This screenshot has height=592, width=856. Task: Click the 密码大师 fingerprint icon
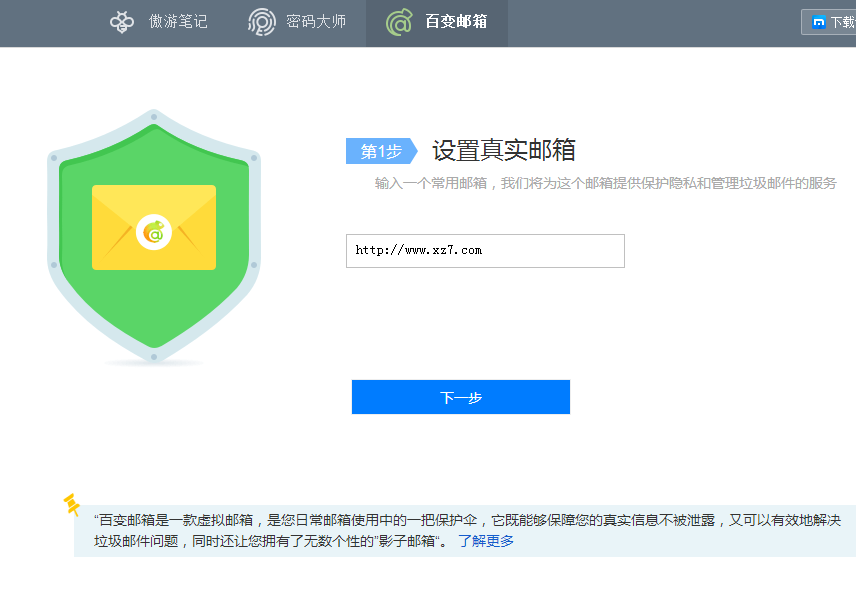pos(261,22)
